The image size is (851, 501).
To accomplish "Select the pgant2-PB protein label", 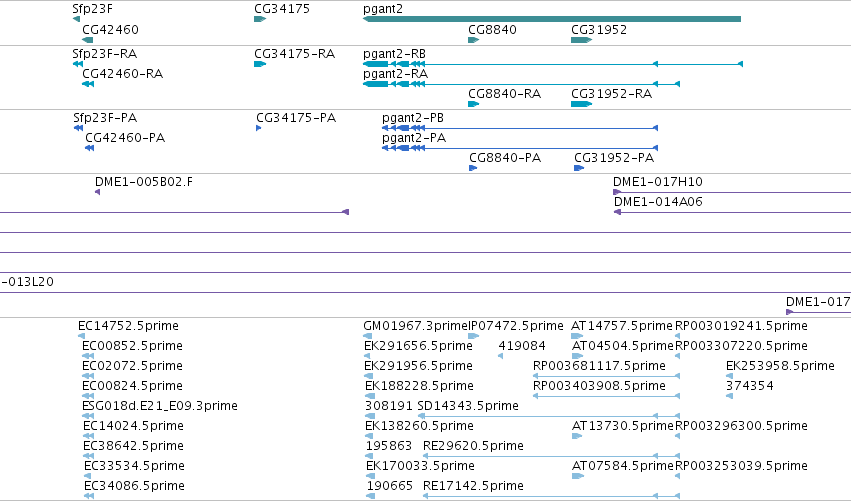I will [x=412, y=118].
